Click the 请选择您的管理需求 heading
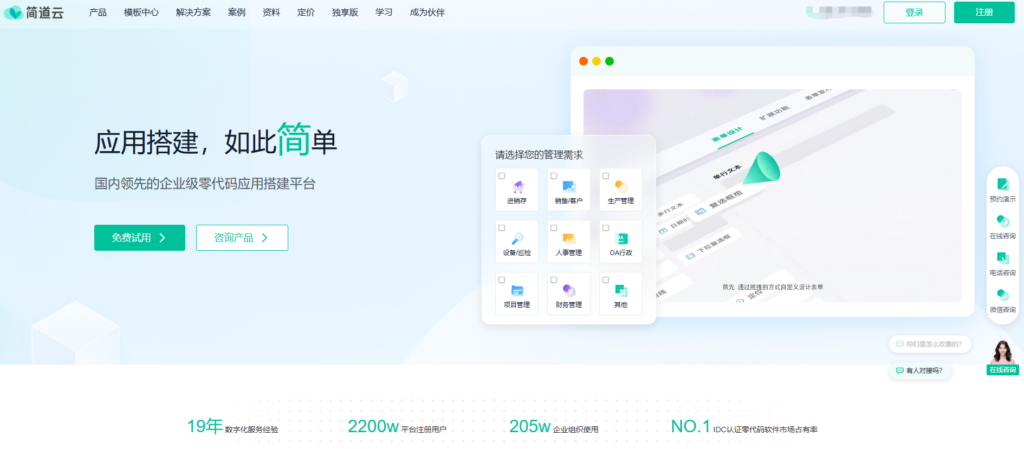This screenshot has height=449, width=1024. 539,155
